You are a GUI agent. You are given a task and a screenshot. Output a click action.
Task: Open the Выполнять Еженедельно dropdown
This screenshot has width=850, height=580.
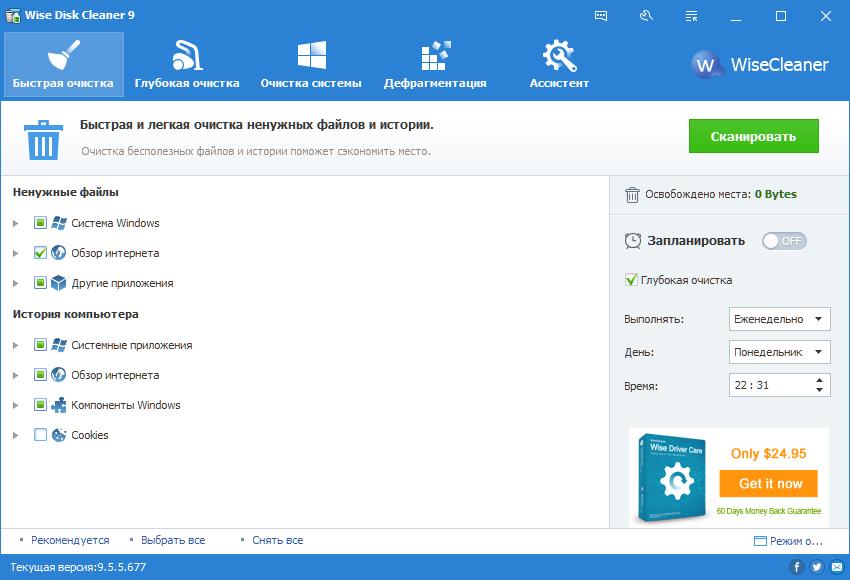click(780, 319)
